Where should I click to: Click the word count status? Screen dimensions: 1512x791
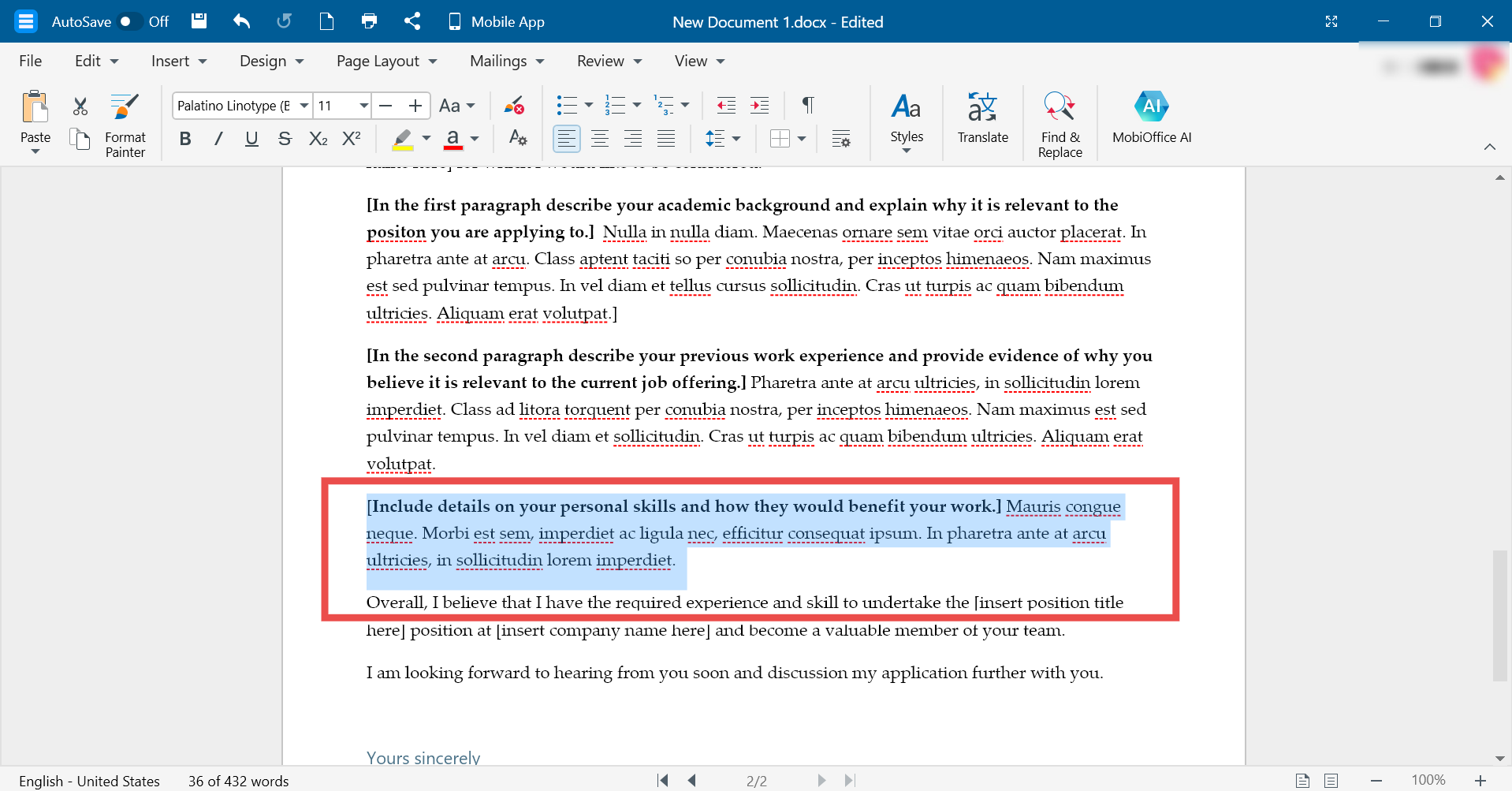238,781
